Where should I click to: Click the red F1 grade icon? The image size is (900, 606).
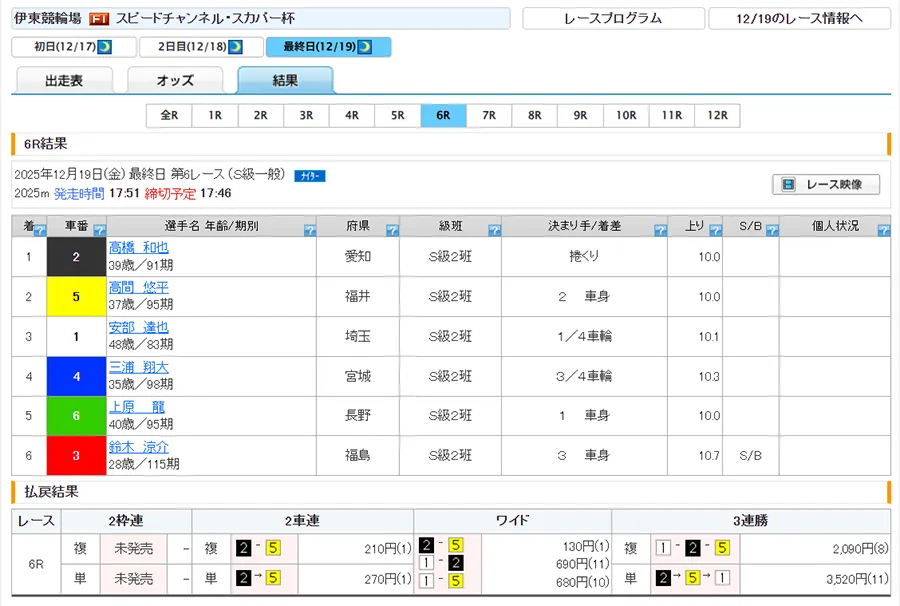[99, 19]
